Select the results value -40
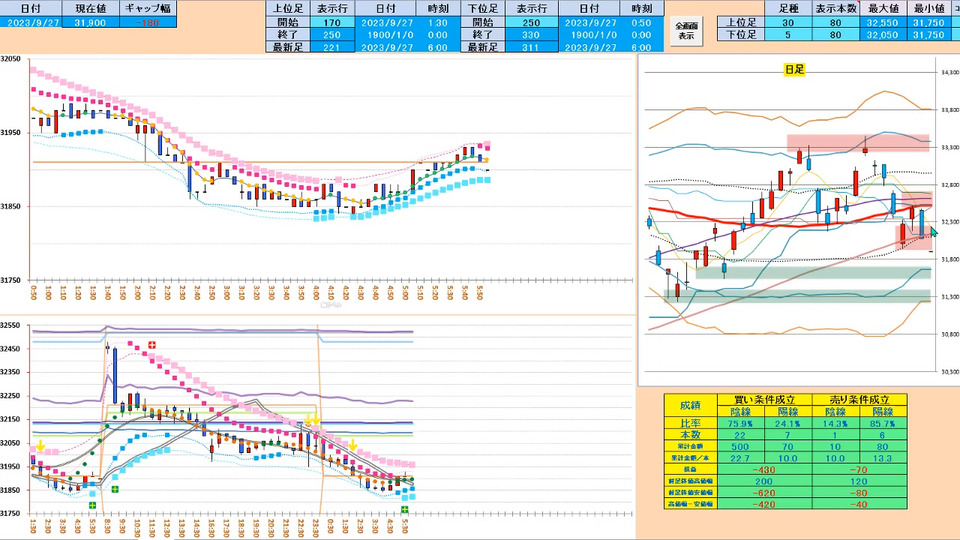This screenshot has height=540, width=960. [x=859, y=504]
